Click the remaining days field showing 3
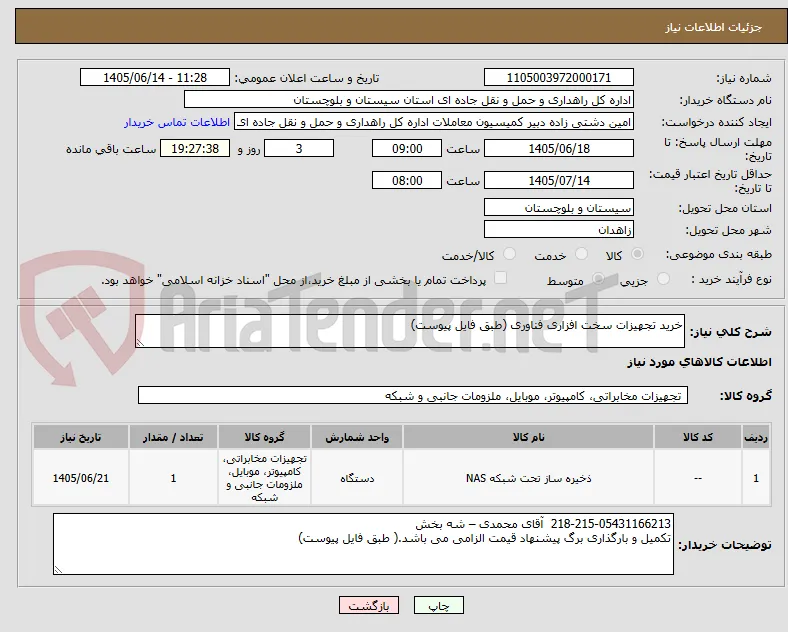The image size is (788, 632). (299, 149)
